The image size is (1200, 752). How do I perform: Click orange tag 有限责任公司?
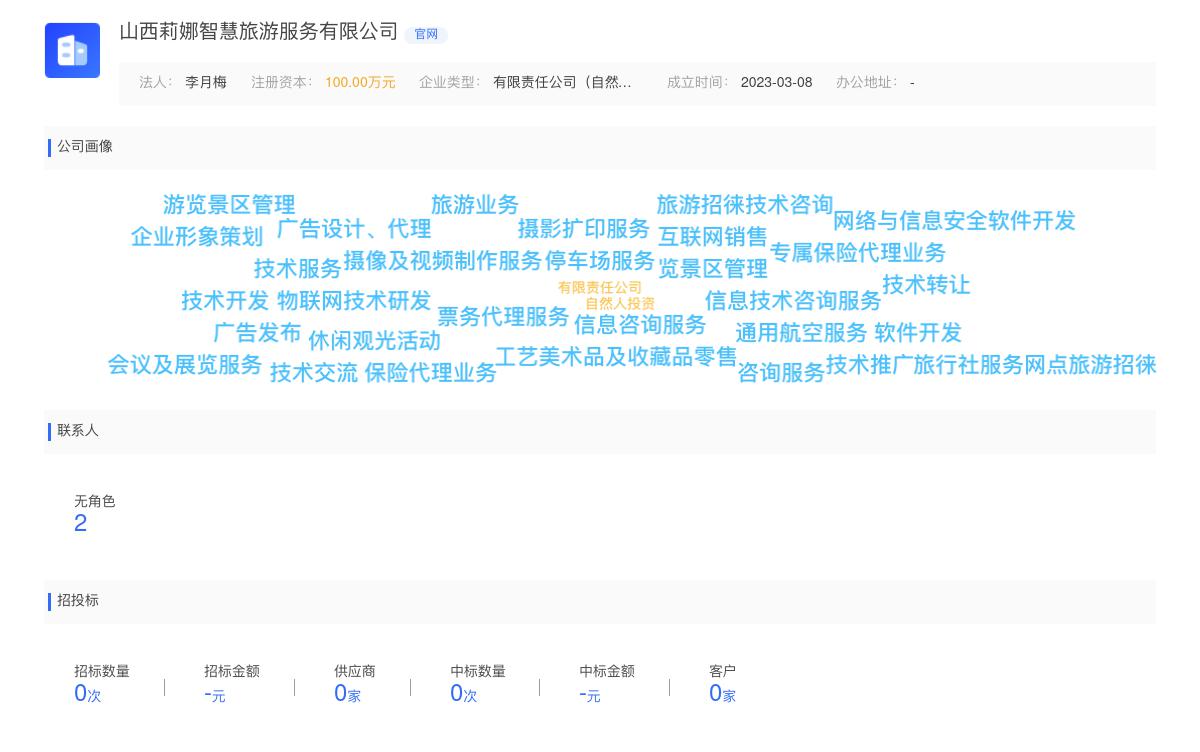(x=600, y=287)
